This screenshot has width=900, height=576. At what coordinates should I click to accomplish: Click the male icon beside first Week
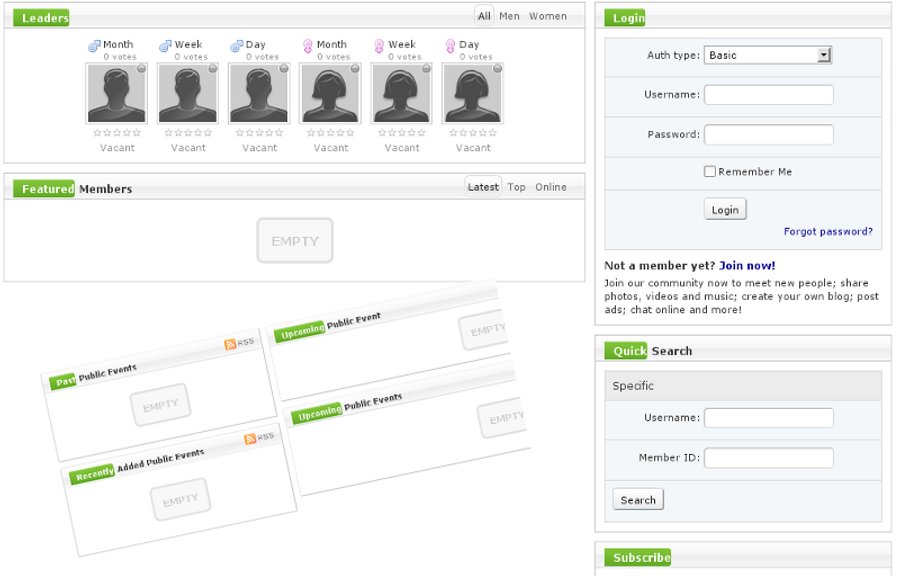click(165, 46)
